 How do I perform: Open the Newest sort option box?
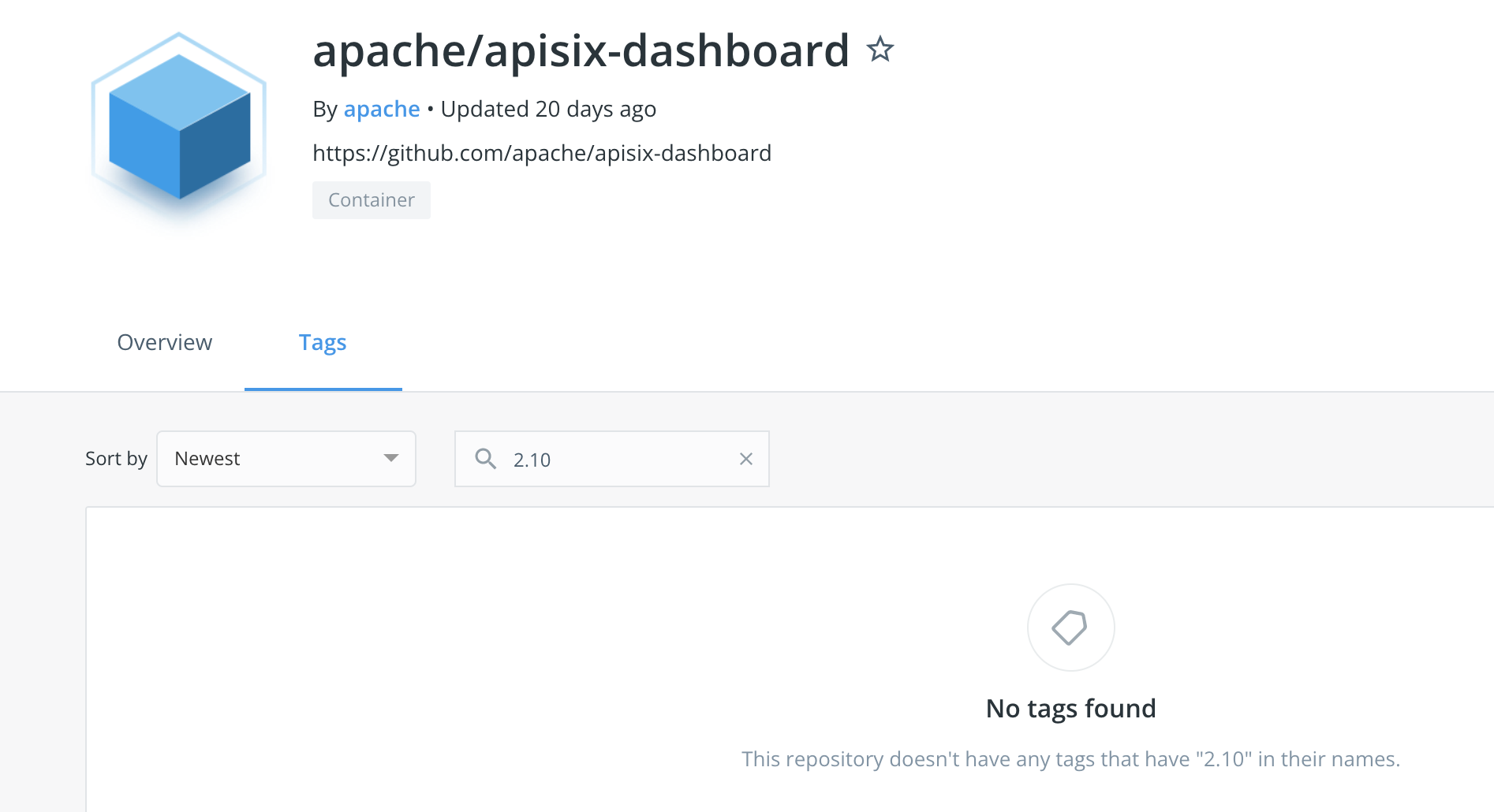[x=286, y=459]
